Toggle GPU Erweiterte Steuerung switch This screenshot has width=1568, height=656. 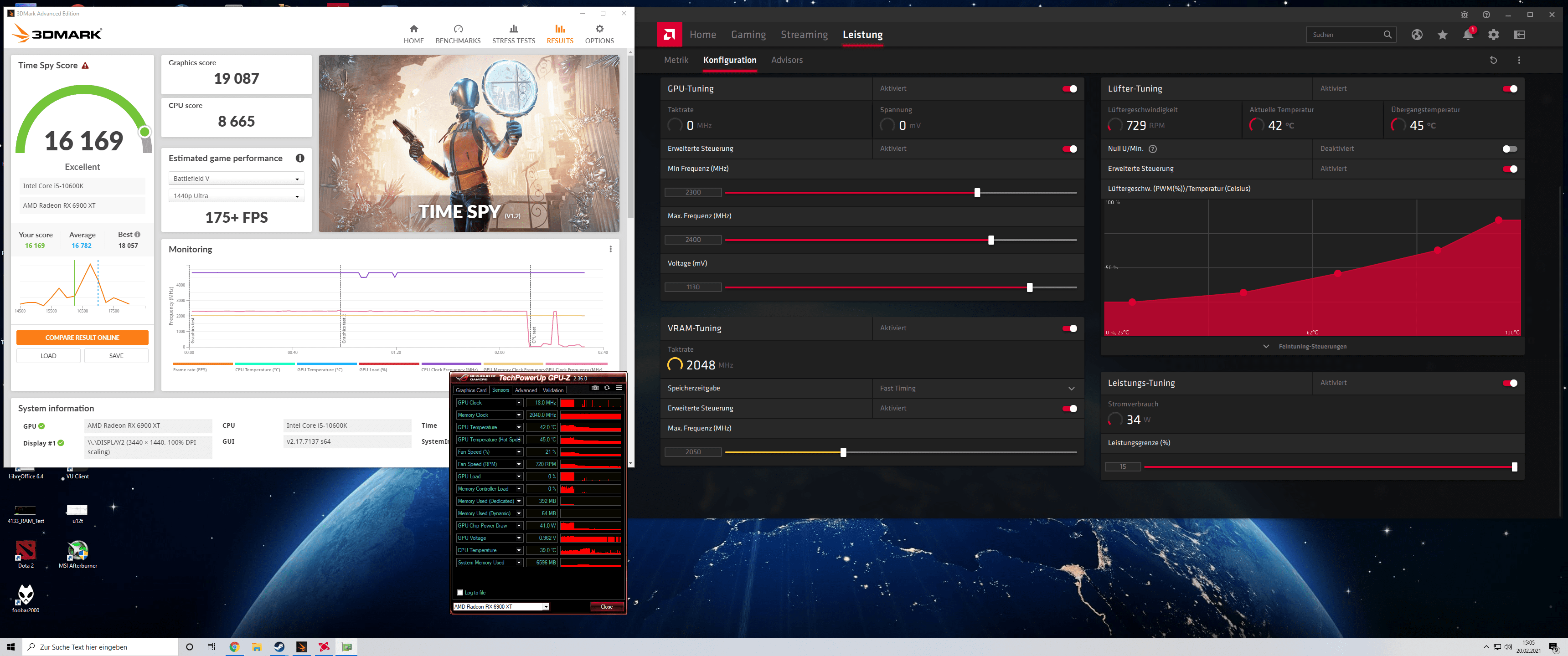coord(1069,149)
